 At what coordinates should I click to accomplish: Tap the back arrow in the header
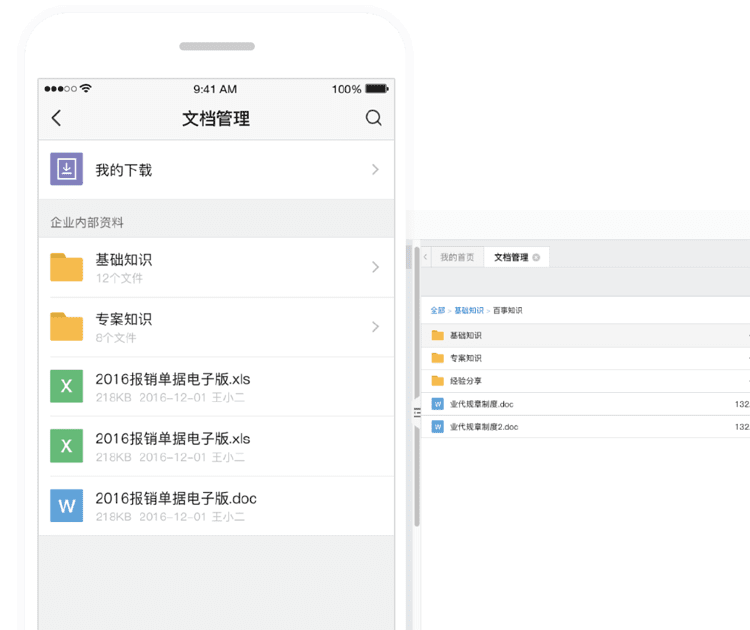(56, 118)
